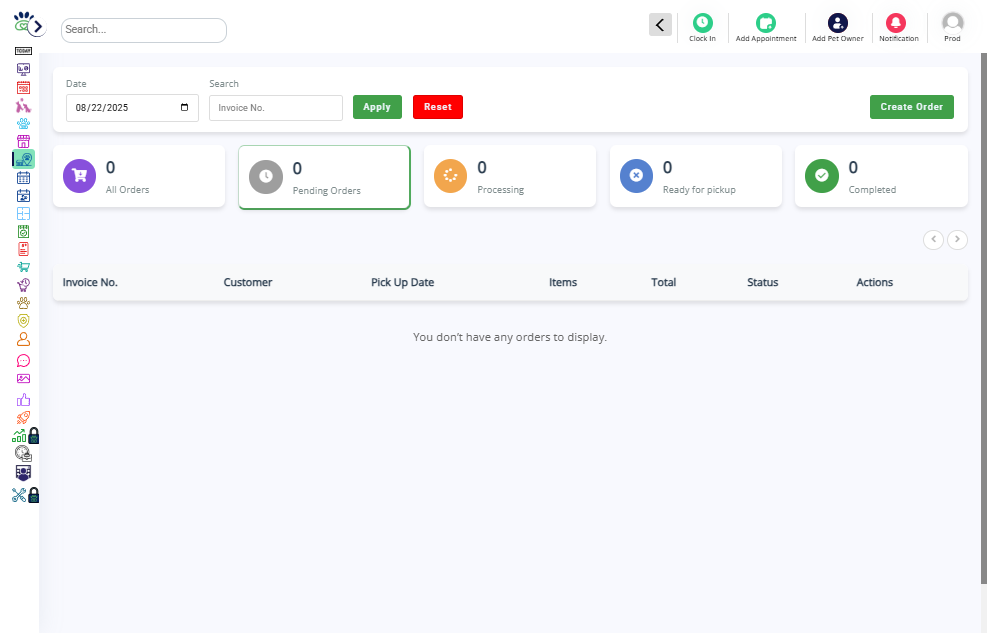Open the Date picker field
The image size is (987, 633).
(132, 108)
